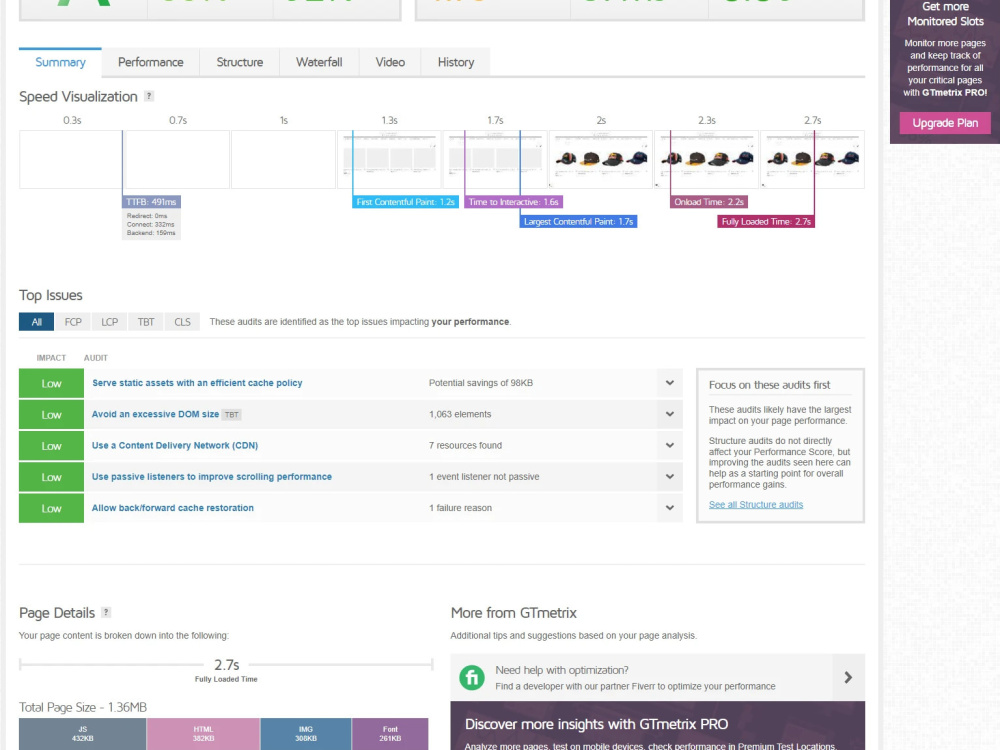The width and height of the screenshot is (1000, 750).
Task: Click the First Contentful Paint 1.2s marker
Action: click(x=406, y=202)
